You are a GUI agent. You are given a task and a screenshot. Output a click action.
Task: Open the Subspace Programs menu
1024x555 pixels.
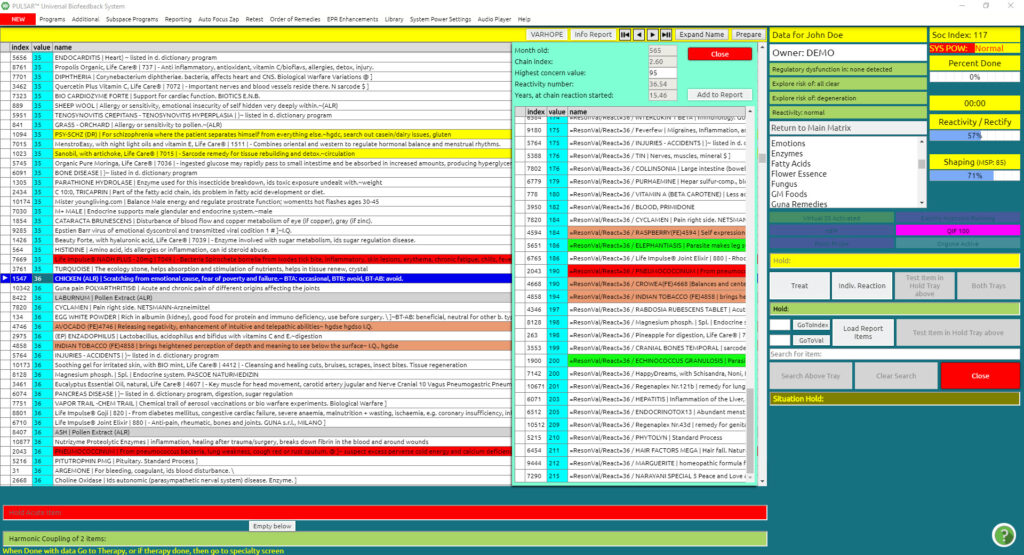130,19
